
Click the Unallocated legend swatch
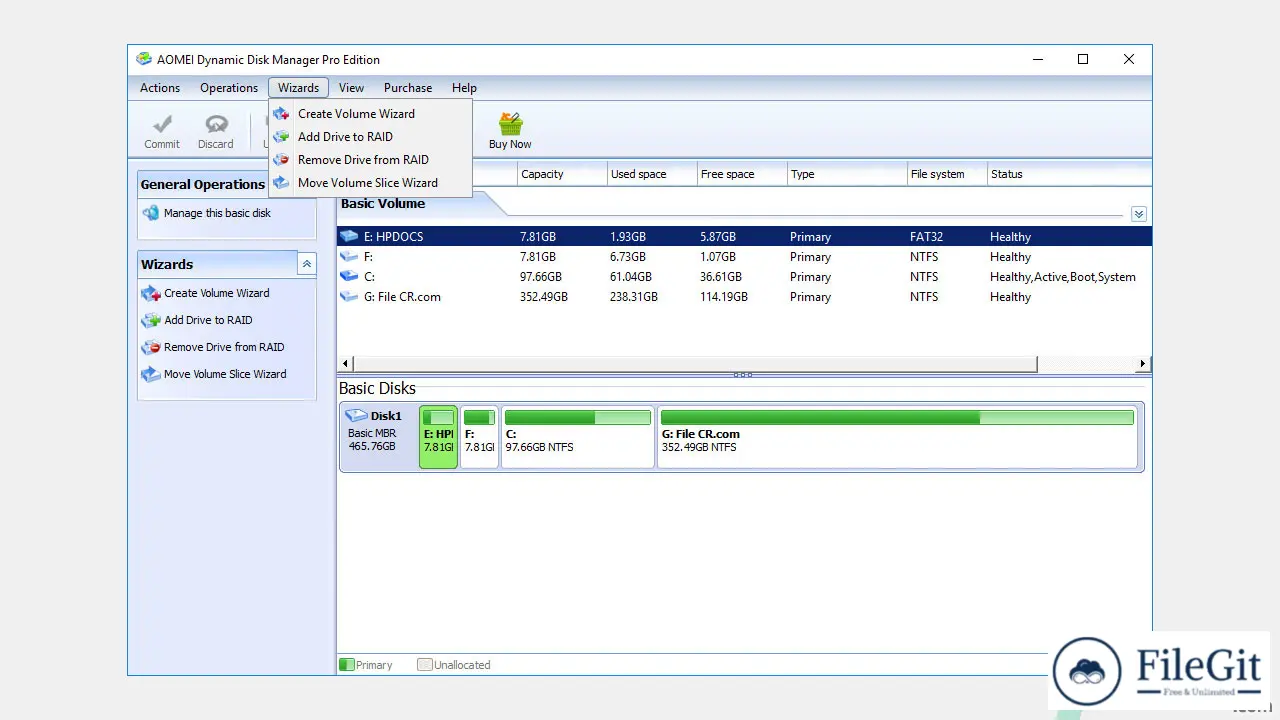click(x=425, y=664)
